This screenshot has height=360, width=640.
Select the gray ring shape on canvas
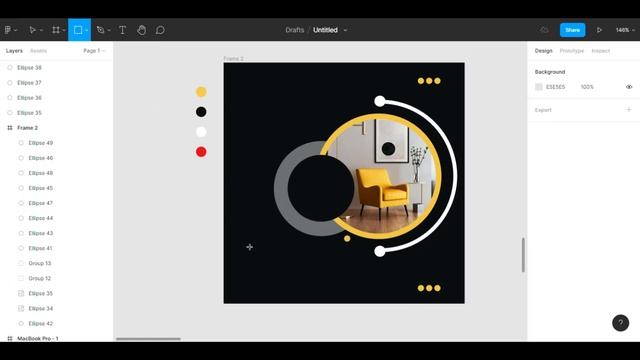tap(281, 189)
